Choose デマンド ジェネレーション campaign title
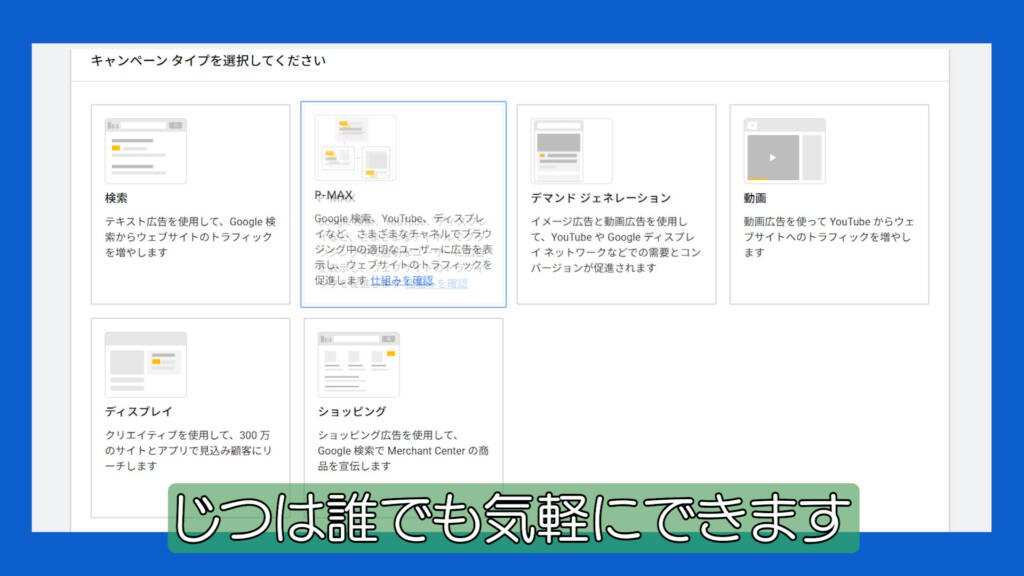Viewport: 1024px width, 576px height. [x=601, y=198]
